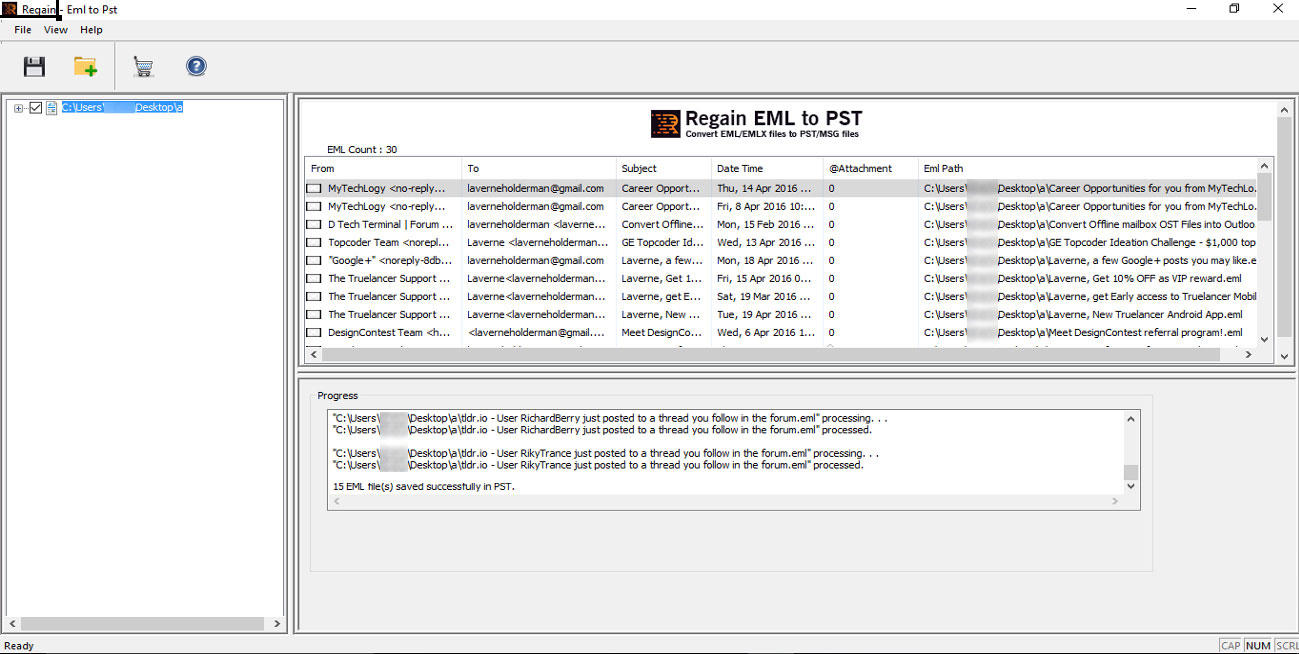
Task: Tick the D Tech Terminal | Forum row checkbox
Action: [x=315, y=224]
